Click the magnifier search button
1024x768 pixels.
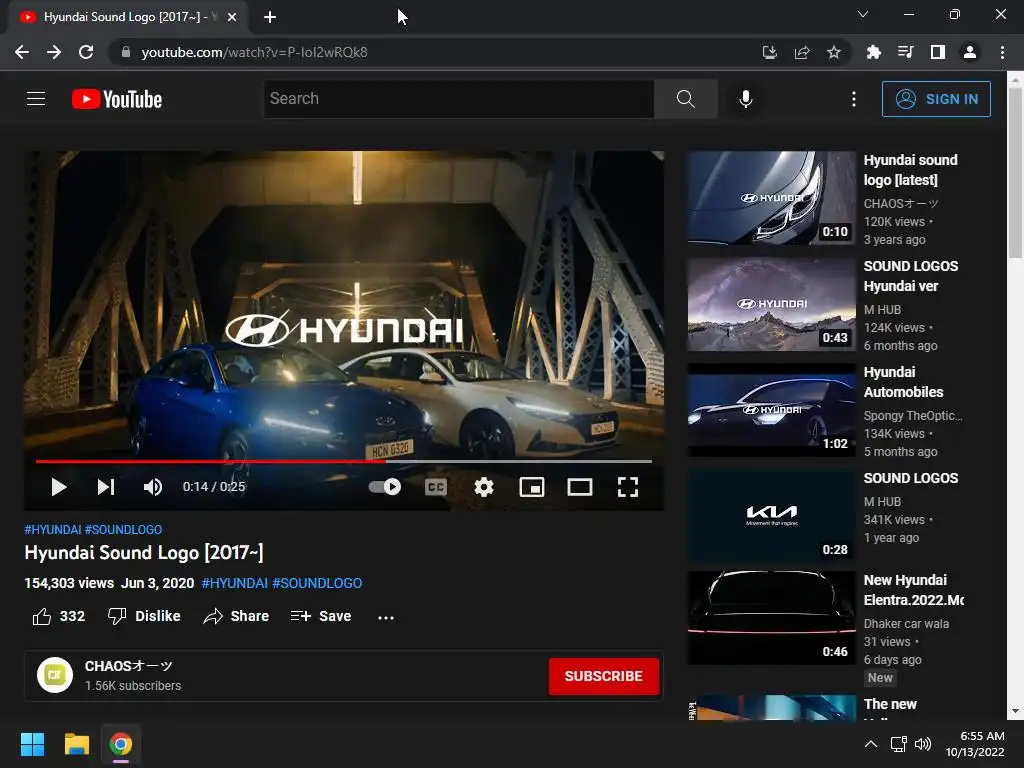686,99
